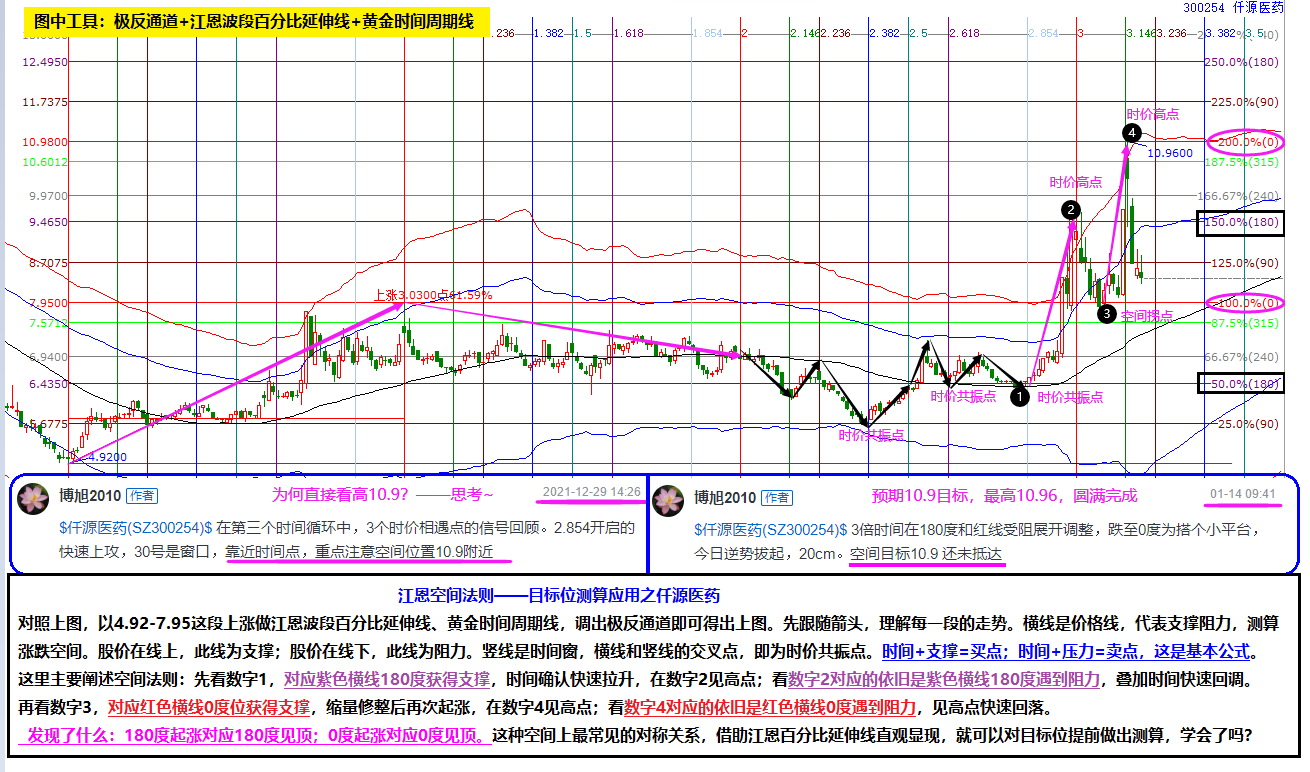Click 作者 badge in the left post
The width and height of the screenshot is (1310, 772).
point(140,496)
